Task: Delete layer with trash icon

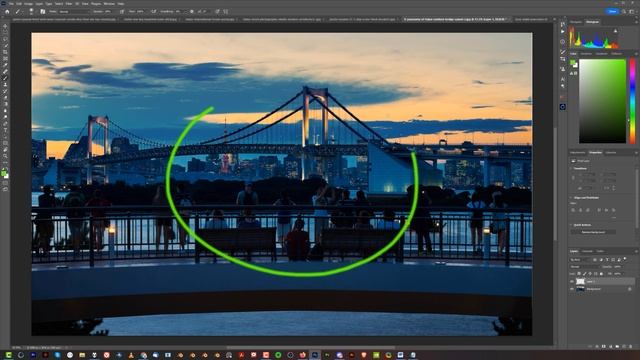Action: 631,347
